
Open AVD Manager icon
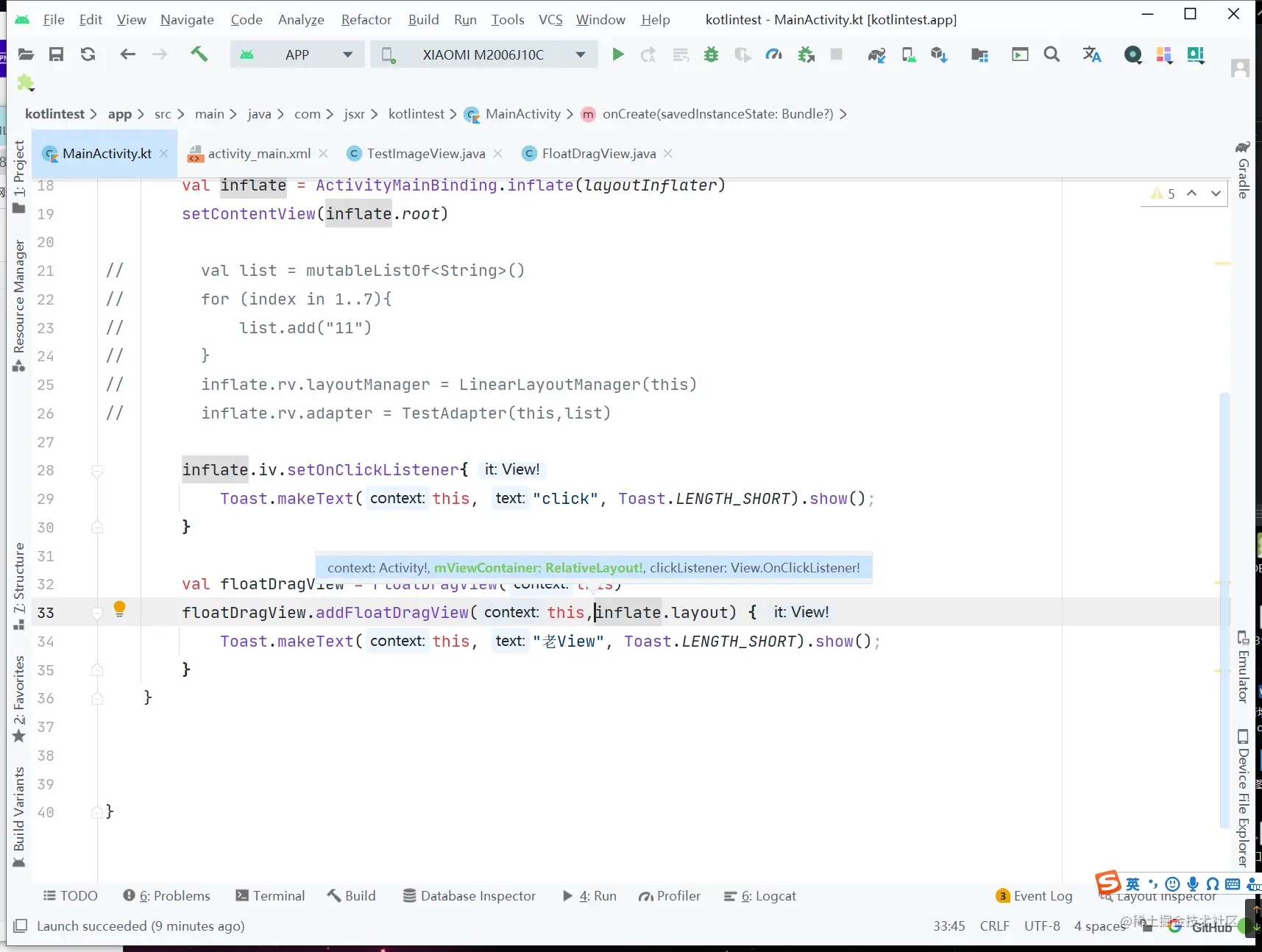tap(909, 54)
